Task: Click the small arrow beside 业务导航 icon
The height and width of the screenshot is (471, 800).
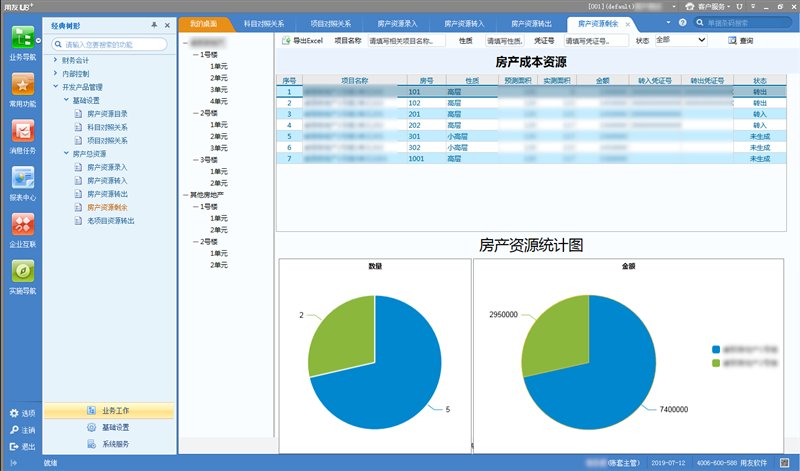Action: (38, 40)
